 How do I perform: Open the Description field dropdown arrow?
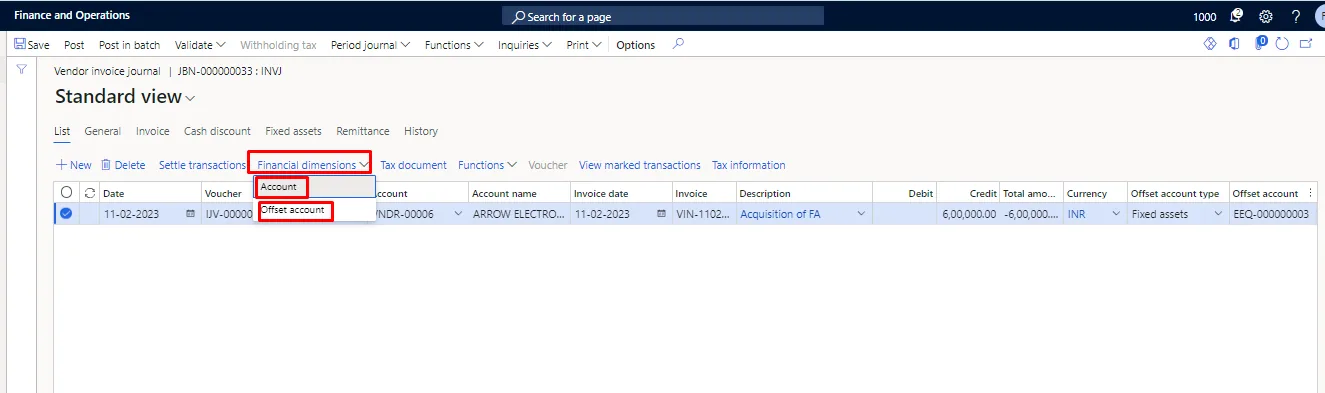click(861, 214)
